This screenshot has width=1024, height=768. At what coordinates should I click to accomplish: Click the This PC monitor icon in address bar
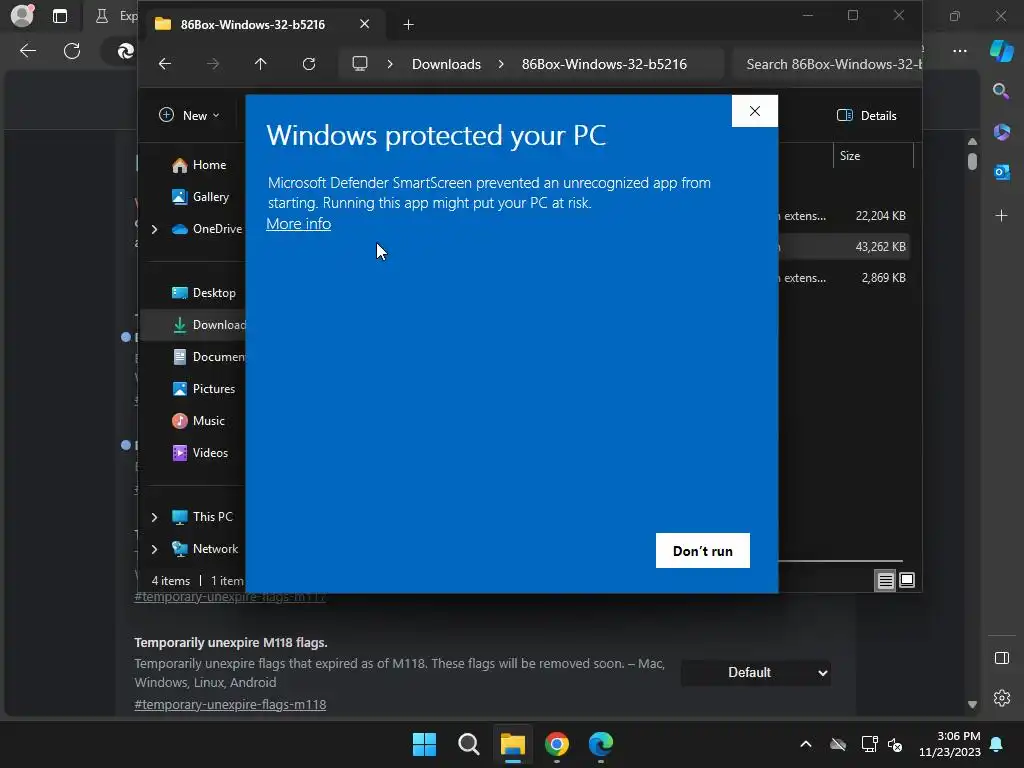[360, 64]
